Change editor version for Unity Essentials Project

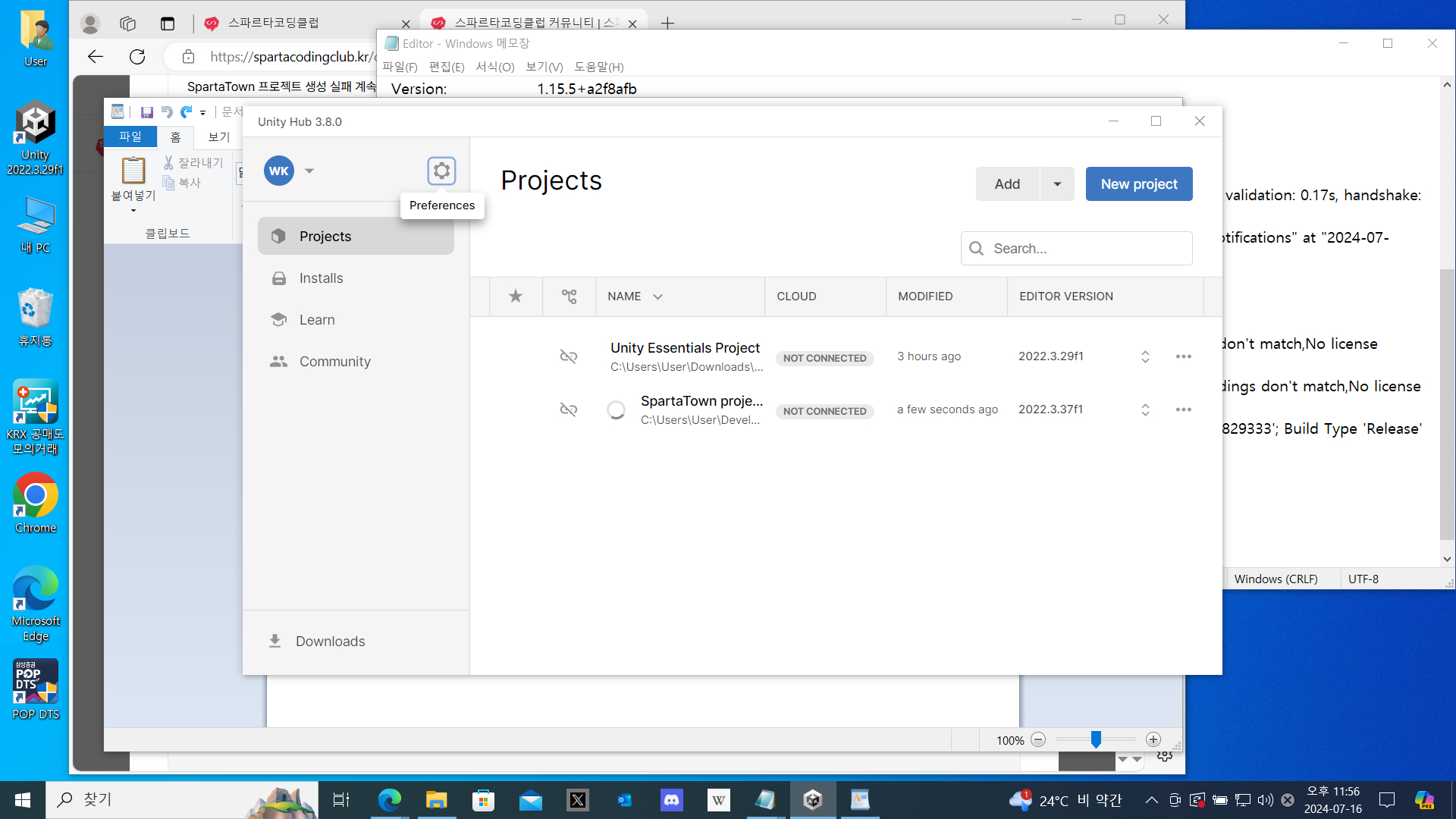(1145, 356)
